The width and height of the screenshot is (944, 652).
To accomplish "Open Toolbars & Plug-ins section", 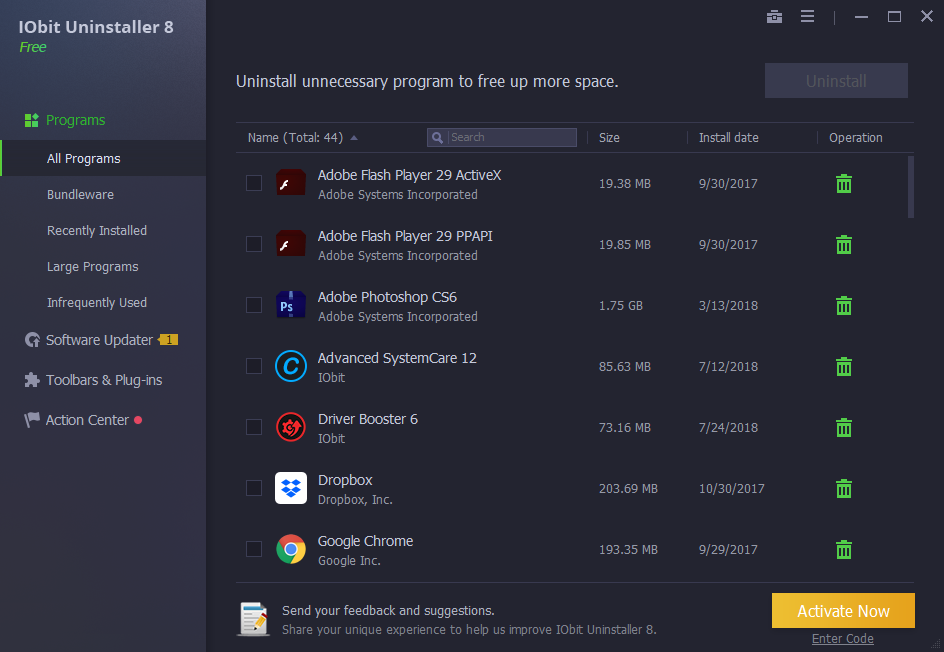I will click(104, 380).
